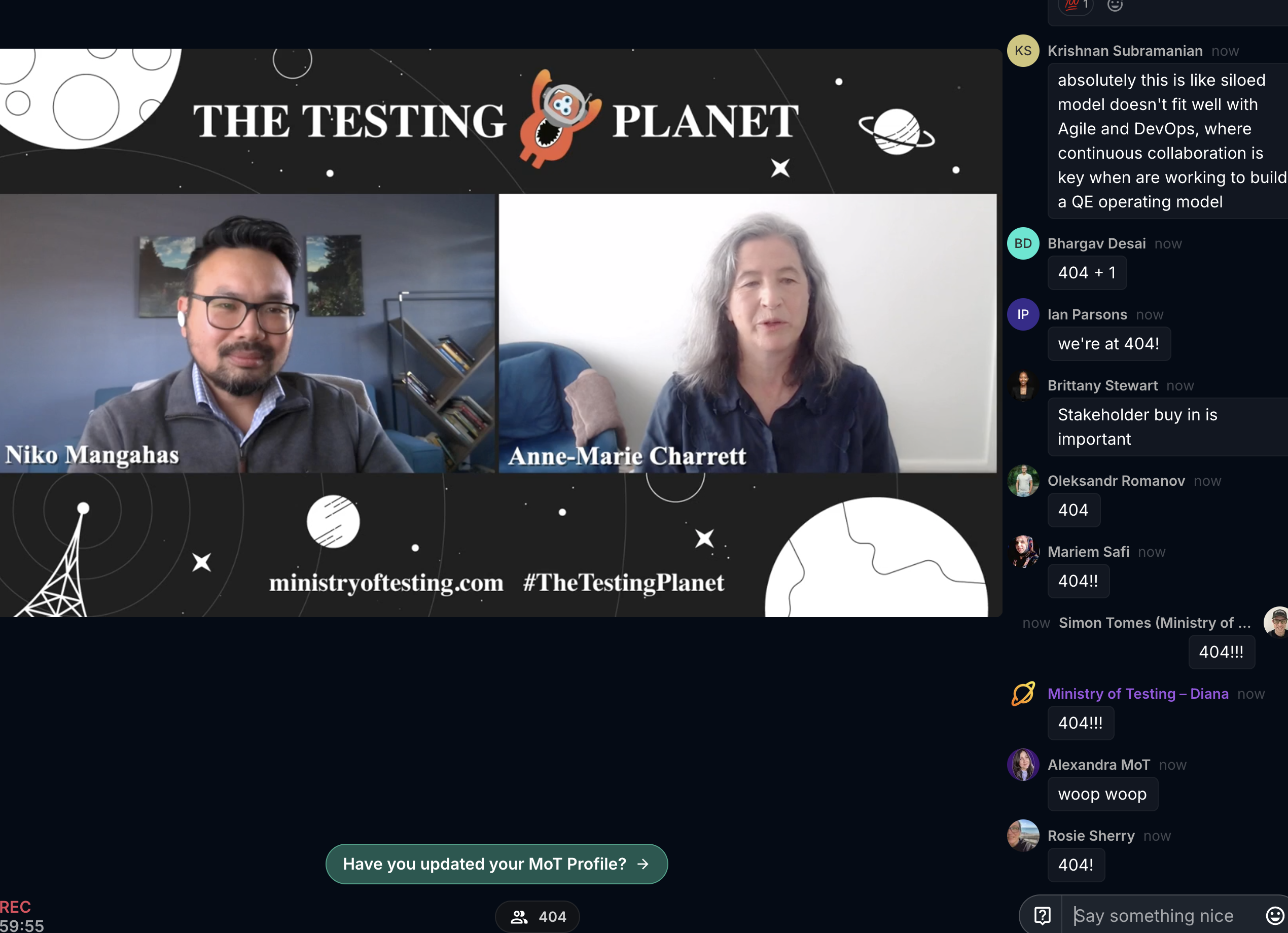The height and width of the screenshot is (933, 1288).
Task: Open the 404 attendees count
Action: tap(537, 917)
